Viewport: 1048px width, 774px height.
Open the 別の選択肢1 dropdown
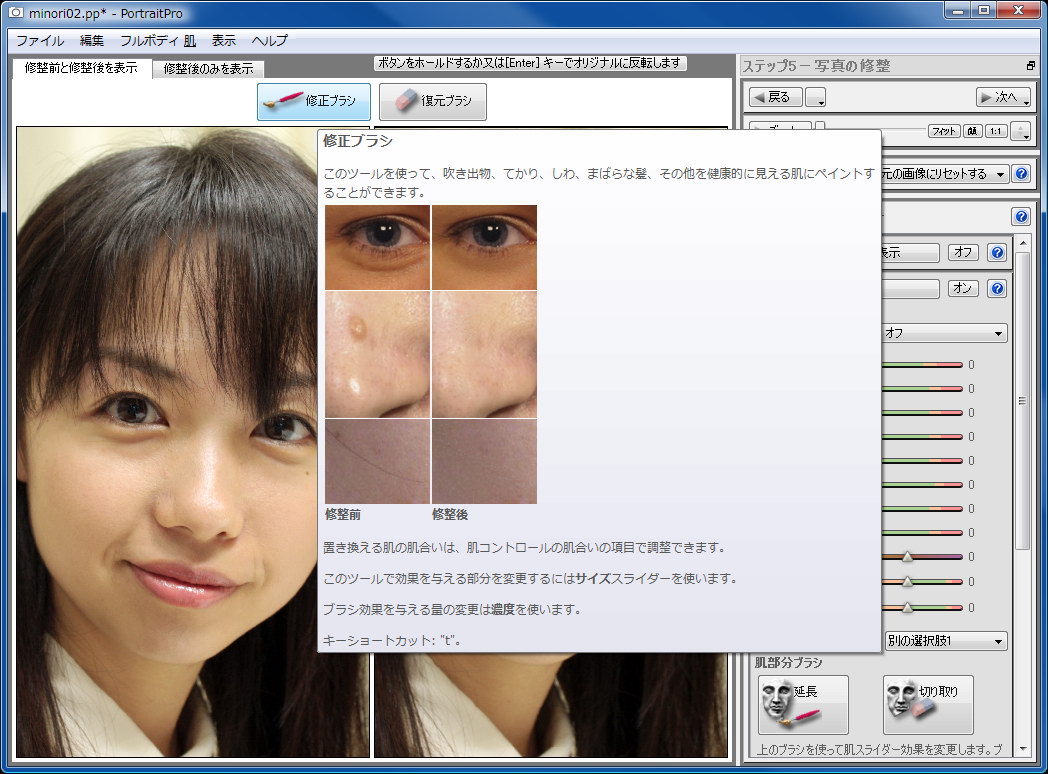pyautogui.click(x=946, y=641)
